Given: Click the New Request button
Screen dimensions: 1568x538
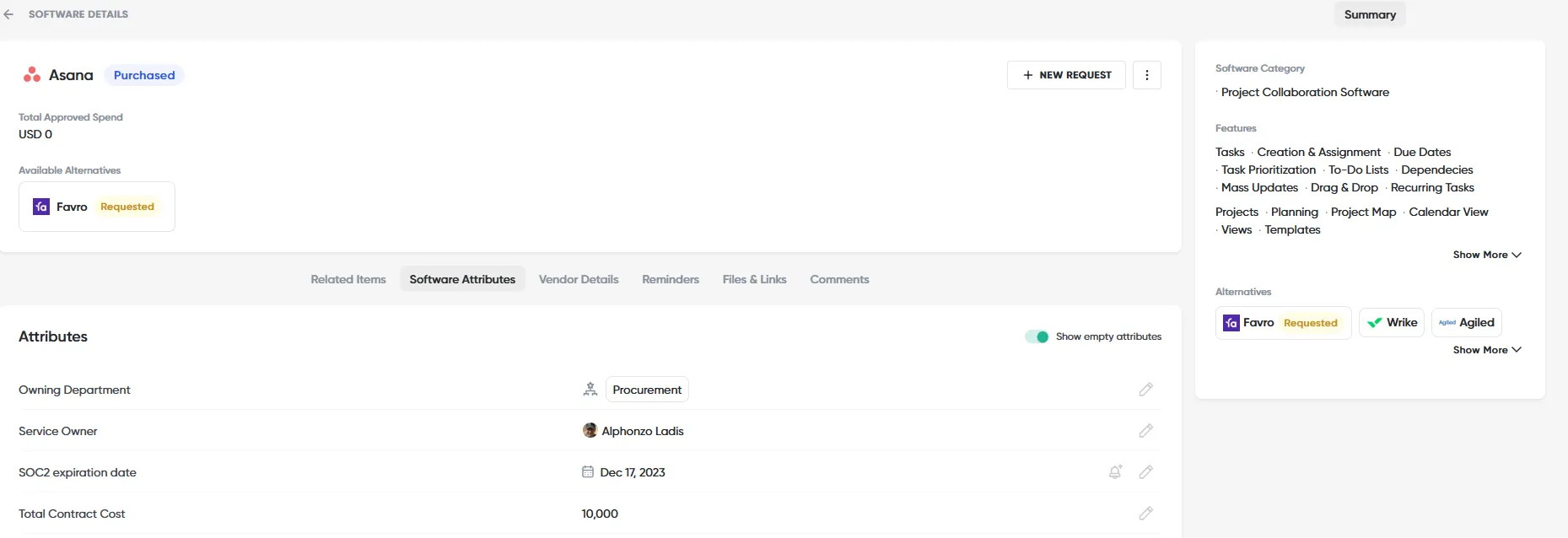Looking at the screenshot, I should (1066, 75).
